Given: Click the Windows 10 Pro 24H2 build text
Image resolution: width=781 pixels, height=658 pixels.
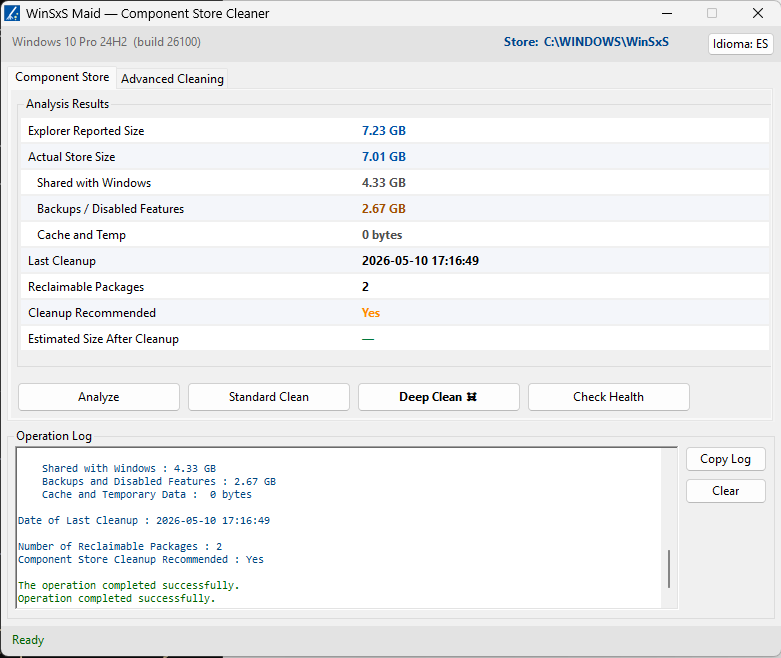Looking at the screenshot, I should 107,42.
